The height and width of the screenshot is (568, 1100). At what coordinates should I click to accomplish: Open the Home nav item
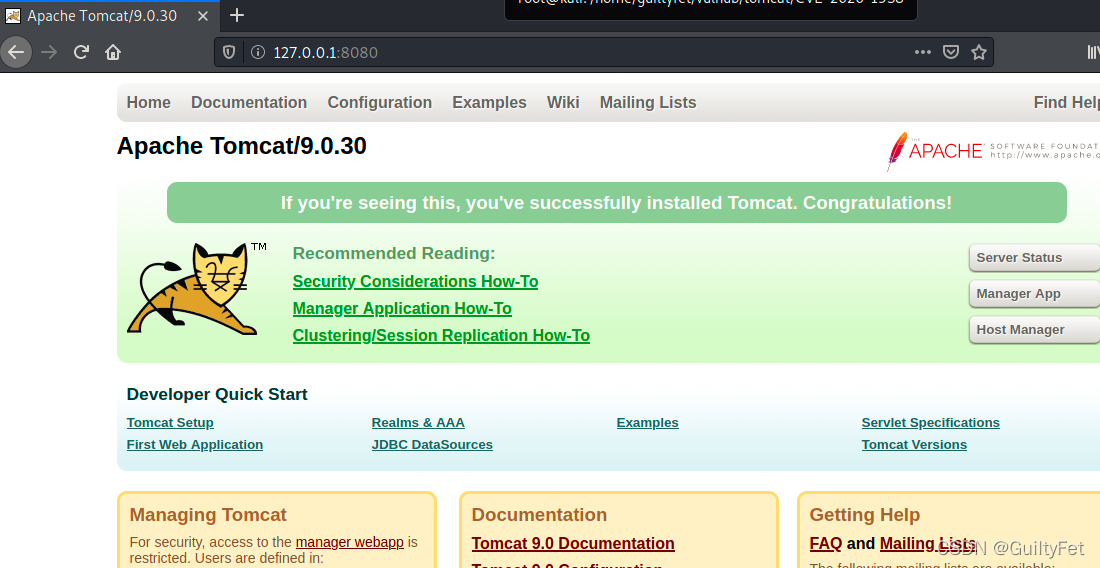(x=149, y=102)
